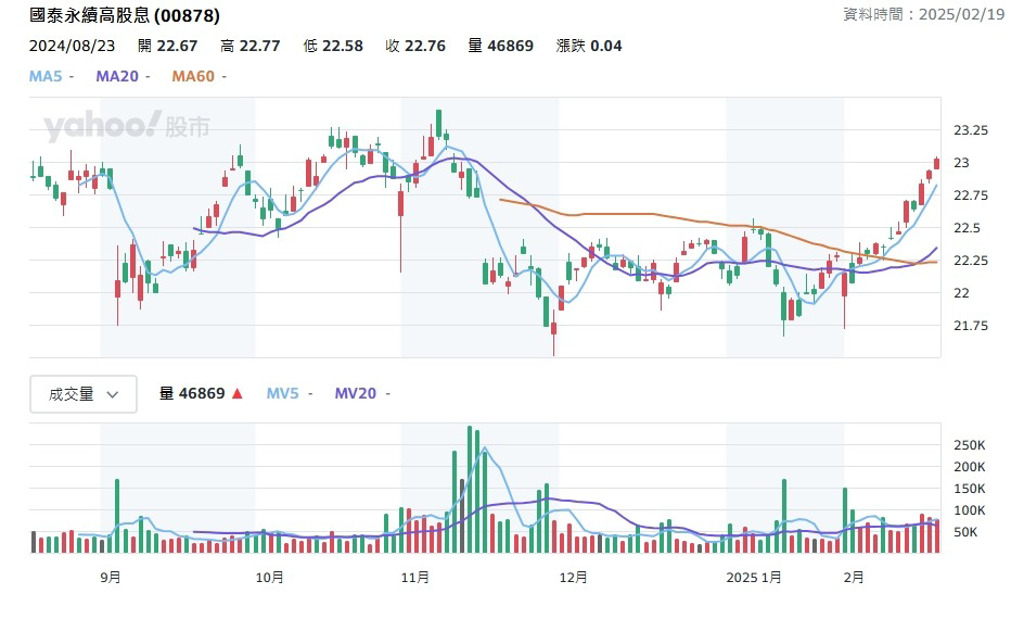Viewport: 1024px width, 618px height.
Task: Hide the MV5 volume average line
Action: (x=287, y=394)
